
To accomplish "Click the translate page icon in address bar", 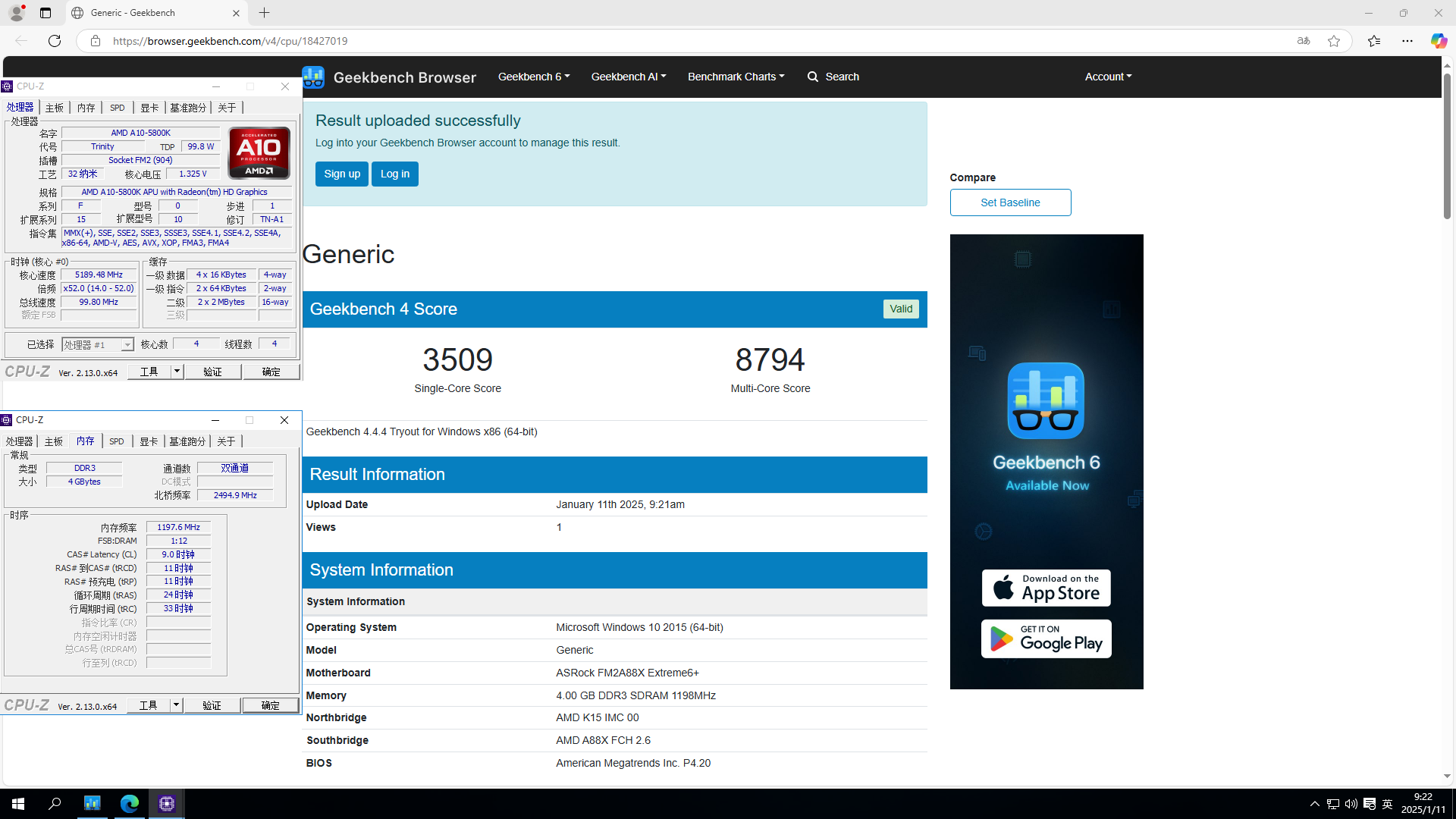I will 1304,41.
